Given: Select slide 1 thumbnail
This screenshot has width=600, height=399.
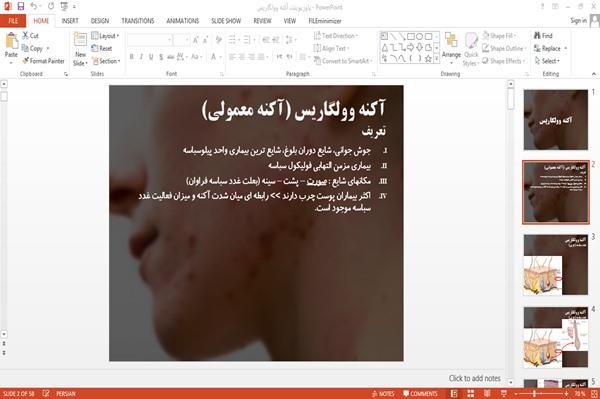Looking at the screenshot, I should (x=556, y=120).
